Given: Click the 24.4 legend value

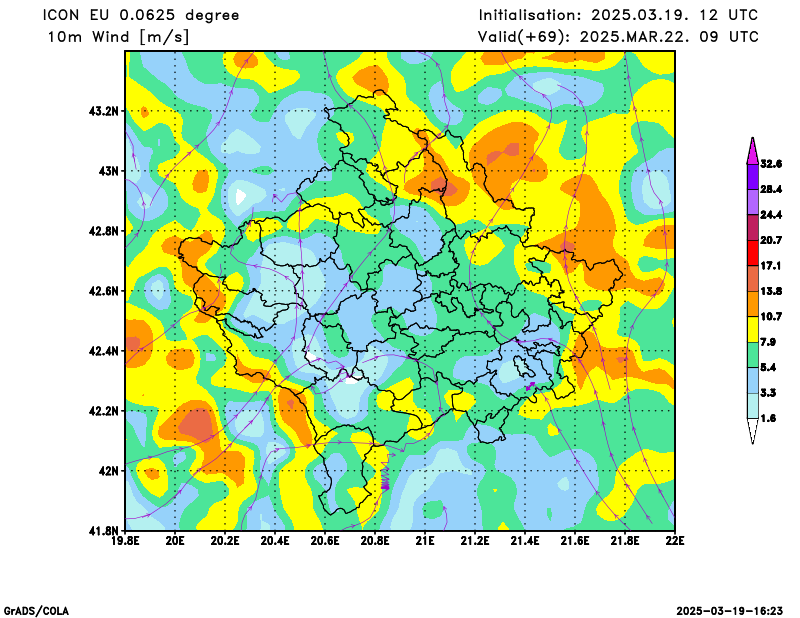Looking at the screenshot, I should click(771, 215).
